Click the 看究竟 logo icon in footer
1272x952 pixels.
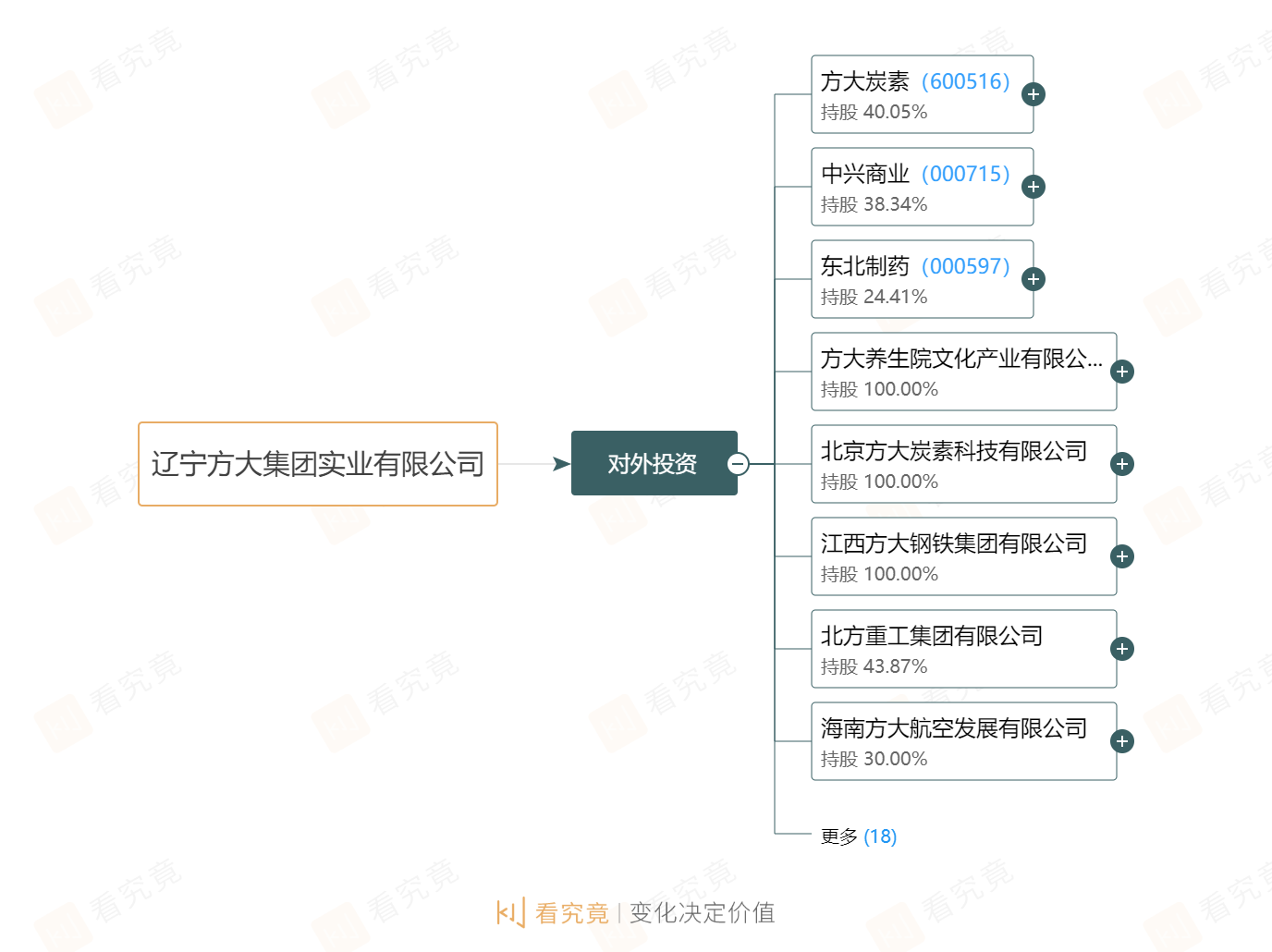click(x=510, y=912)
